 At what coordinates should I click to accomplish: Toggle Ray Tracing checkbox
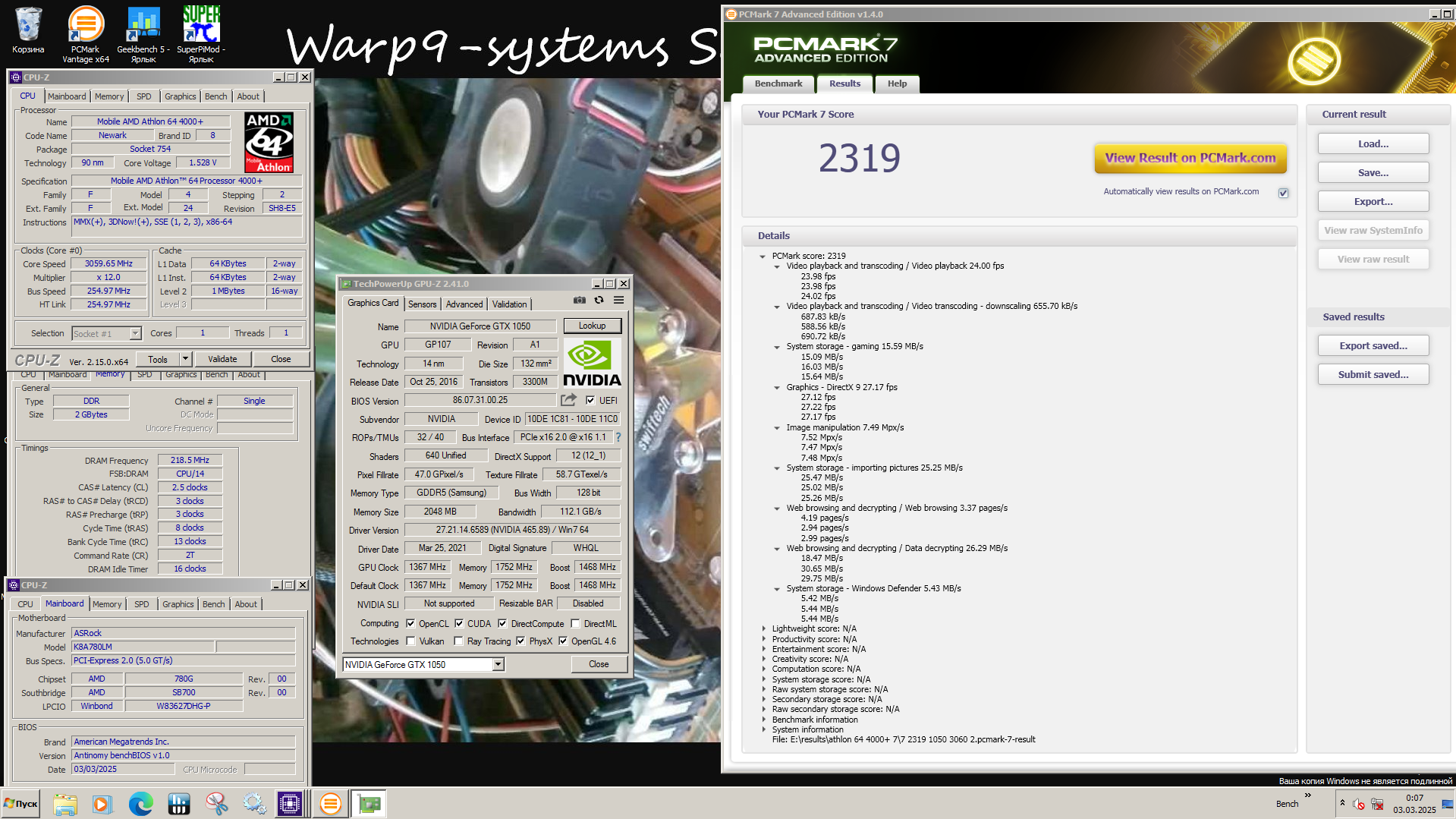tap(459, 641)
